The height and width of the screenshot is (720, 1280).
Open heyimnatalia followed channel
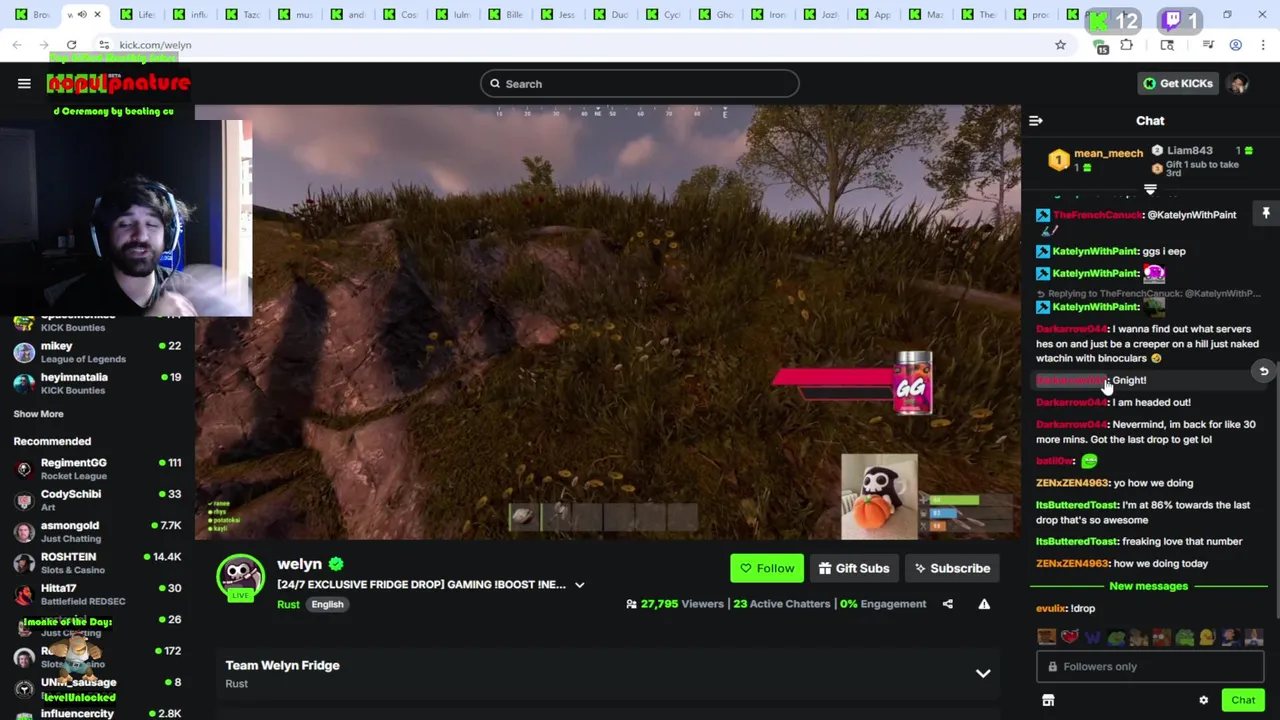[x=97, y=384]
